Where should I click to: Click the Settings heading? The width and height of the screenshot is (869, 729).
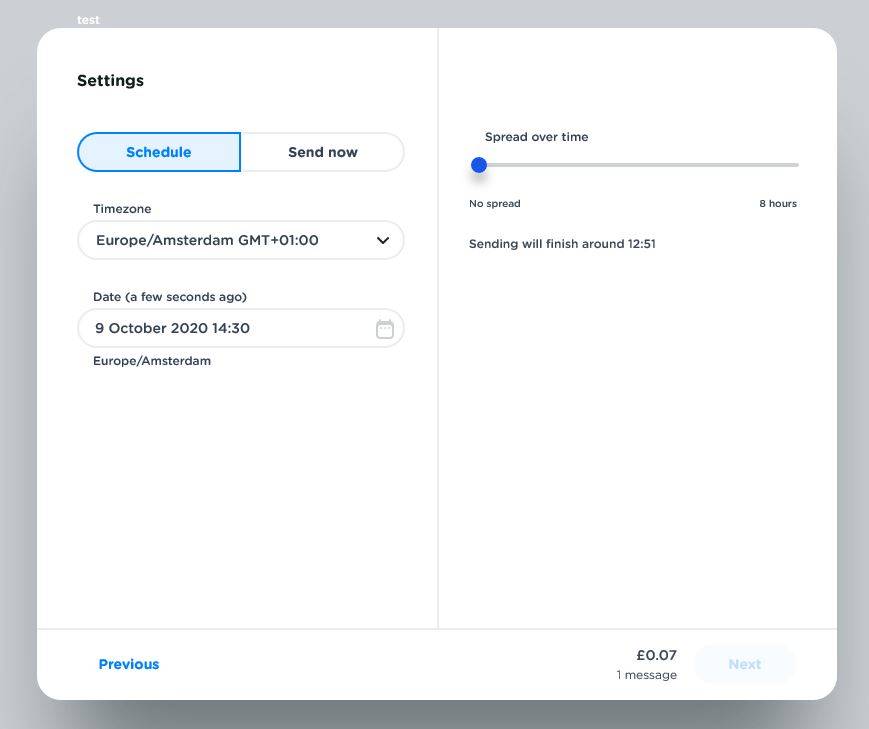pyautogui.click(x=110, y=81)
